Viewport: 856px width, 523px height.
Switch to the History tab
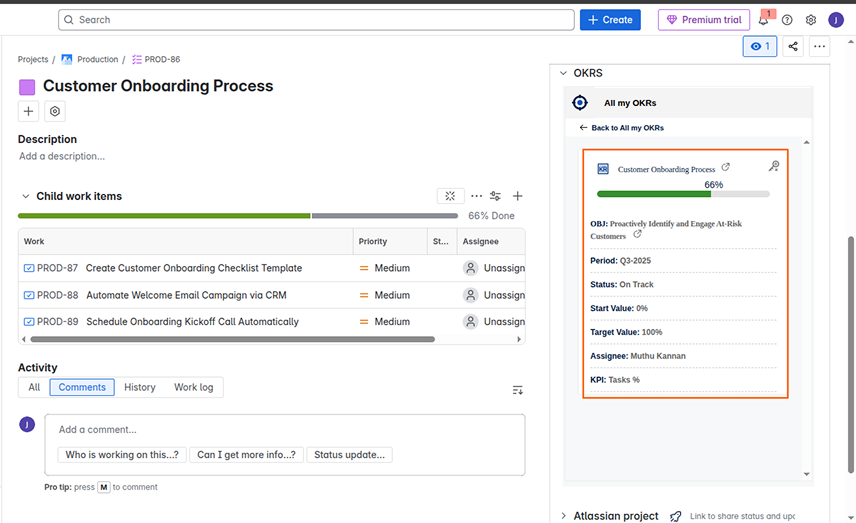[x=140, y=387]
